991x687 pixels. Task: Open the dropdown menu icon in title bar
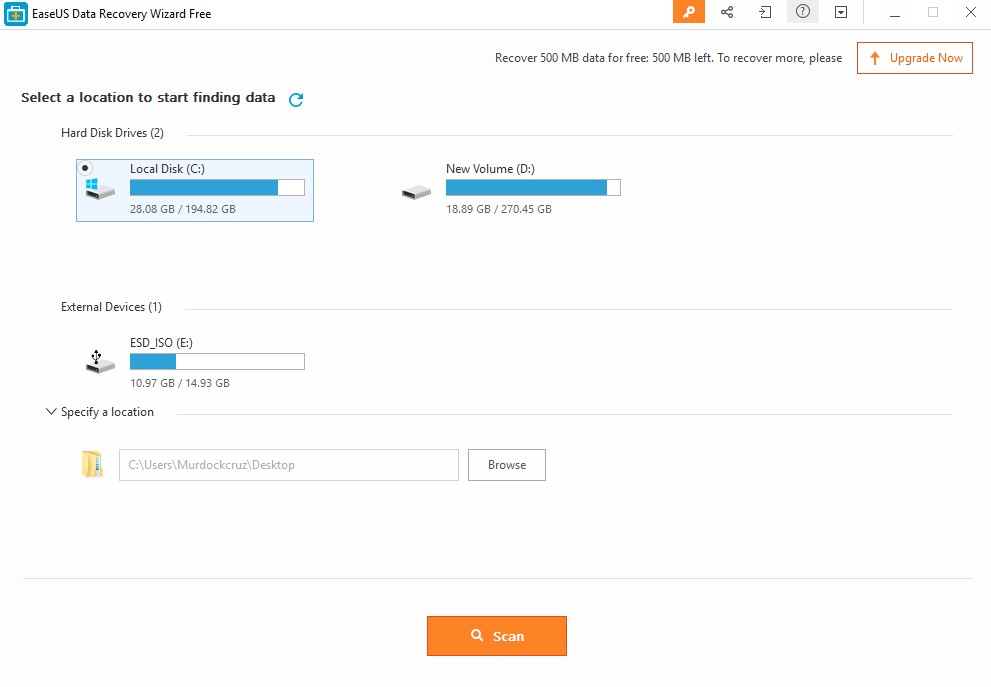pos(841,12)
